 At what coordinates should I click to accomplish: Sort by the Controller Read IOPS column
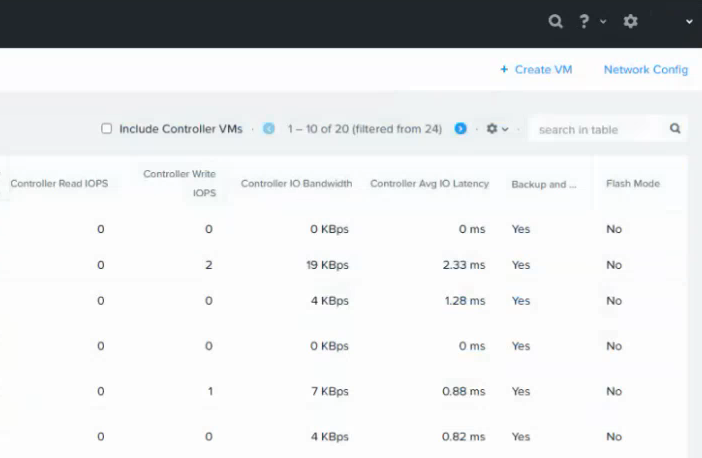point(58,184)
